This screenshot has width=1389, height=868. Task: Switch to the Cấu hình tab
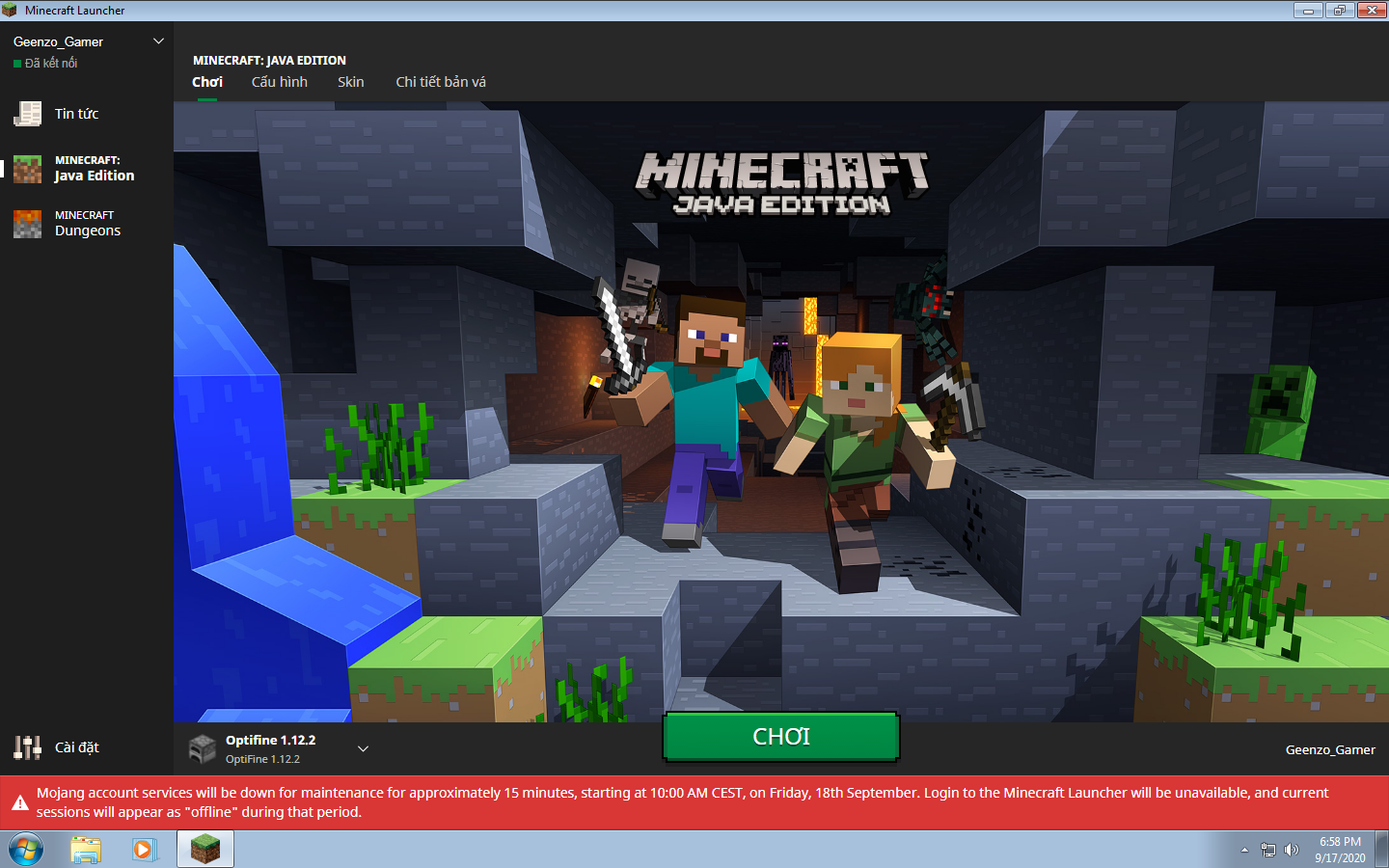coord(280,82)
